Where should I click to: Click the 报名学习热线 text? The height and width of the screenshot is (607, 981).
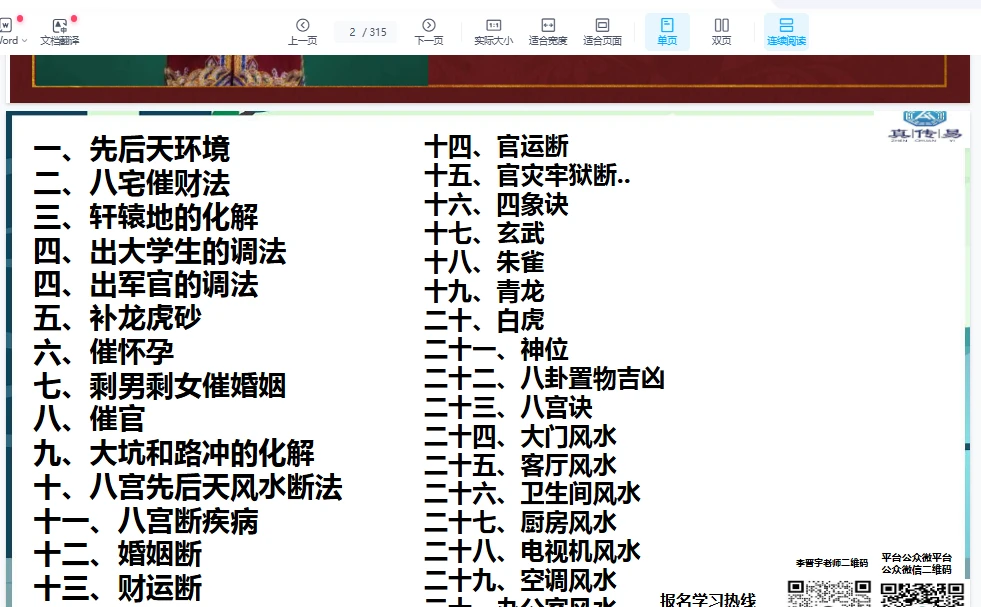708,599
